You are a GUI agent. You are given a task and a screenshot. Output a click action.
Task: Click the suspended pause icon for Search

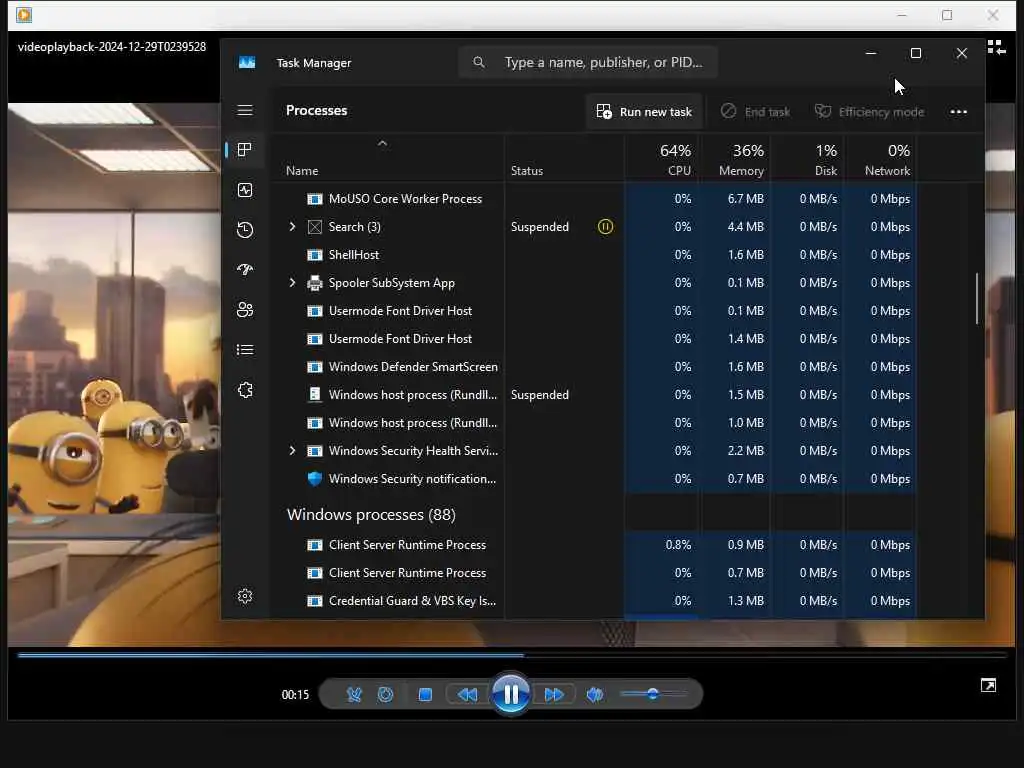point(605,227)
